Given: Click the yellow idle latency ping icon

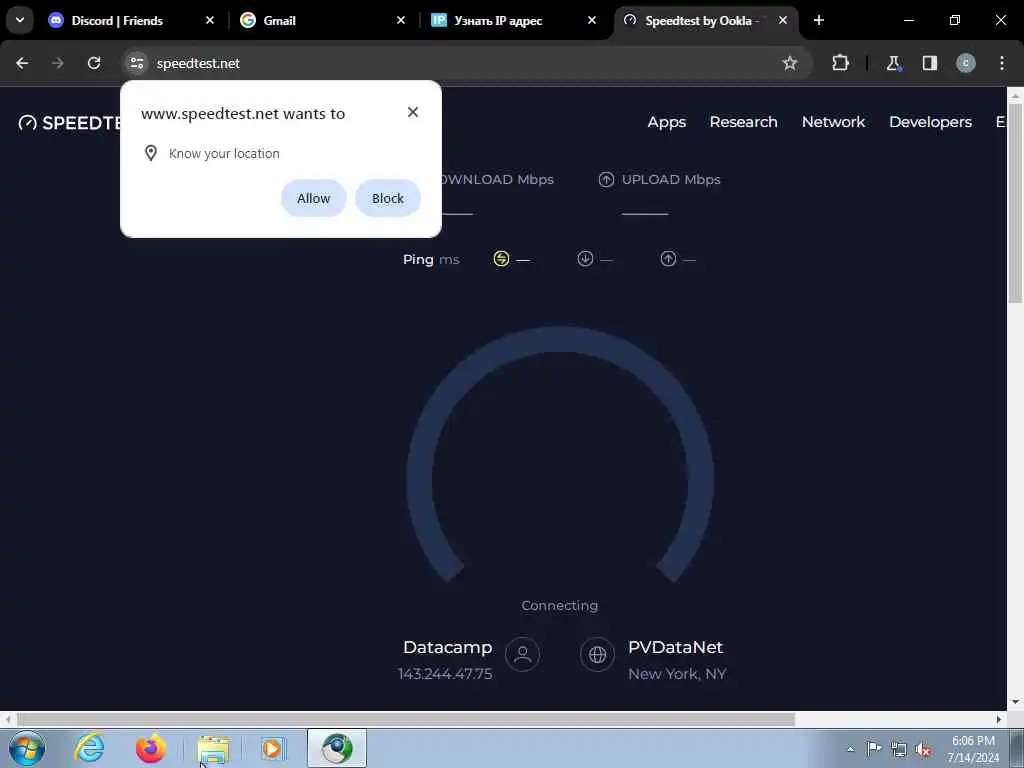Looking at the screenshot, I should (x=501, y=259).
